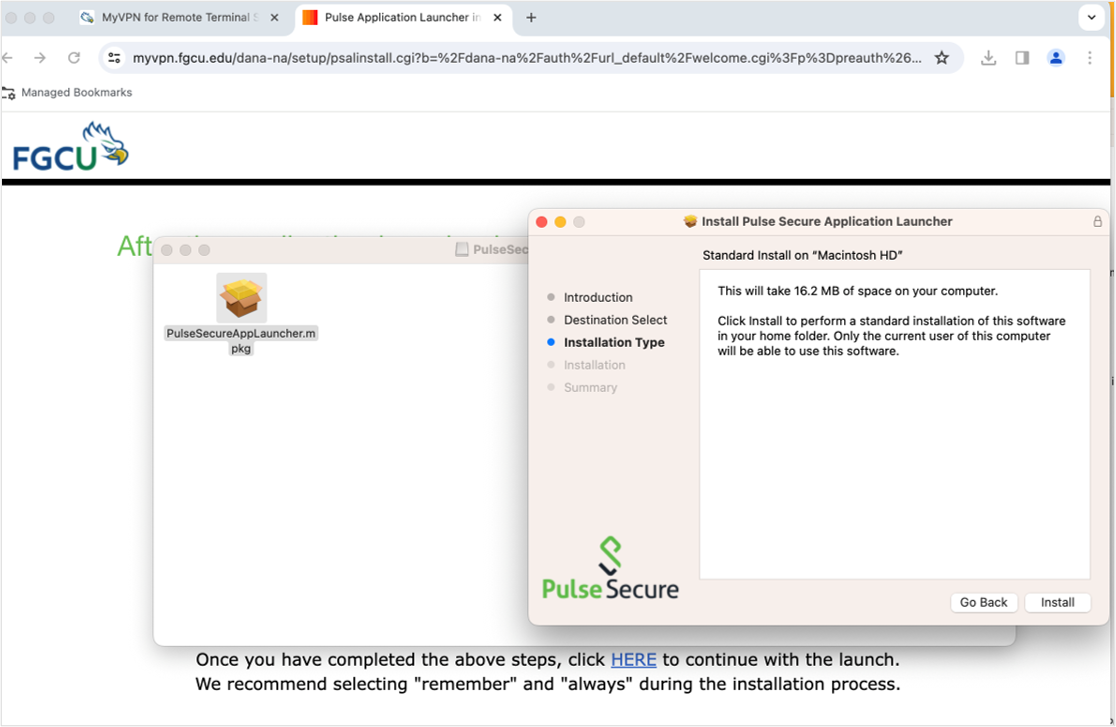Click the Pulse Secure logo in the installer
The height and width of the screenshot is (727, 1116).
pos(610,564)
